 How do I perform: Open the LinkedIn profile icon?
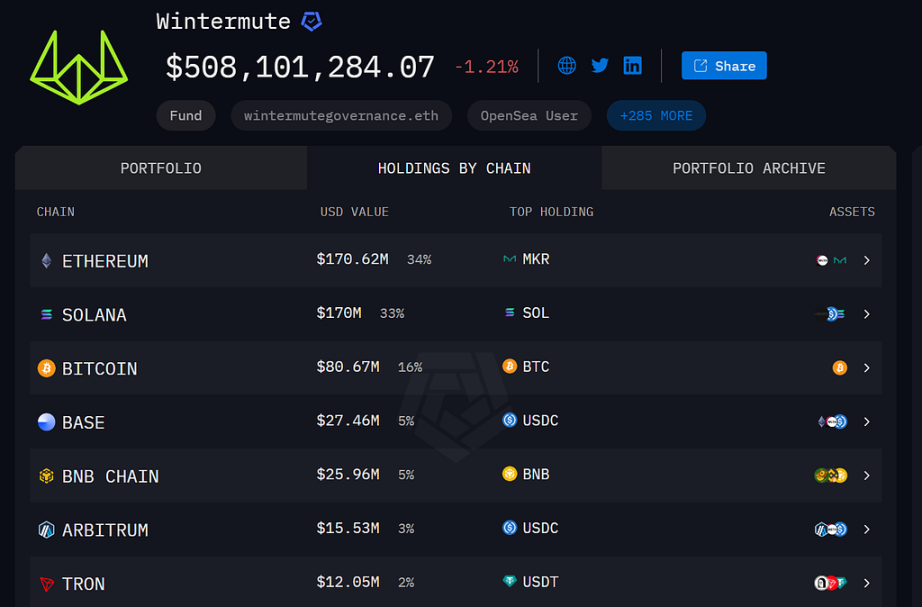(633, 66)
